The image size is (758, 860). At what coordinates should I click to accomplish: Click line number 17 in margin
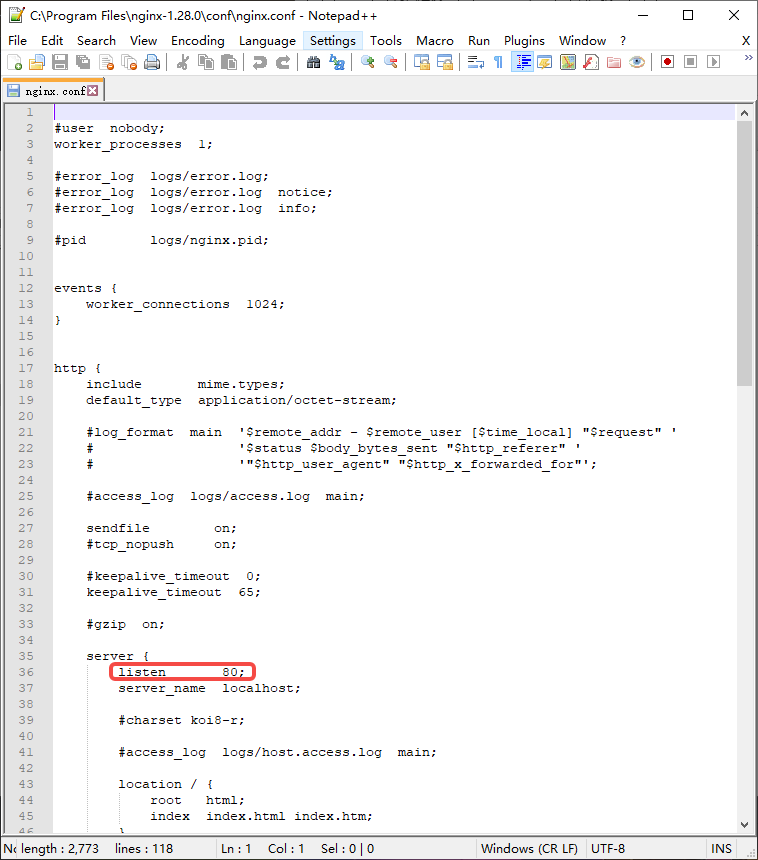tap(26, 368)
